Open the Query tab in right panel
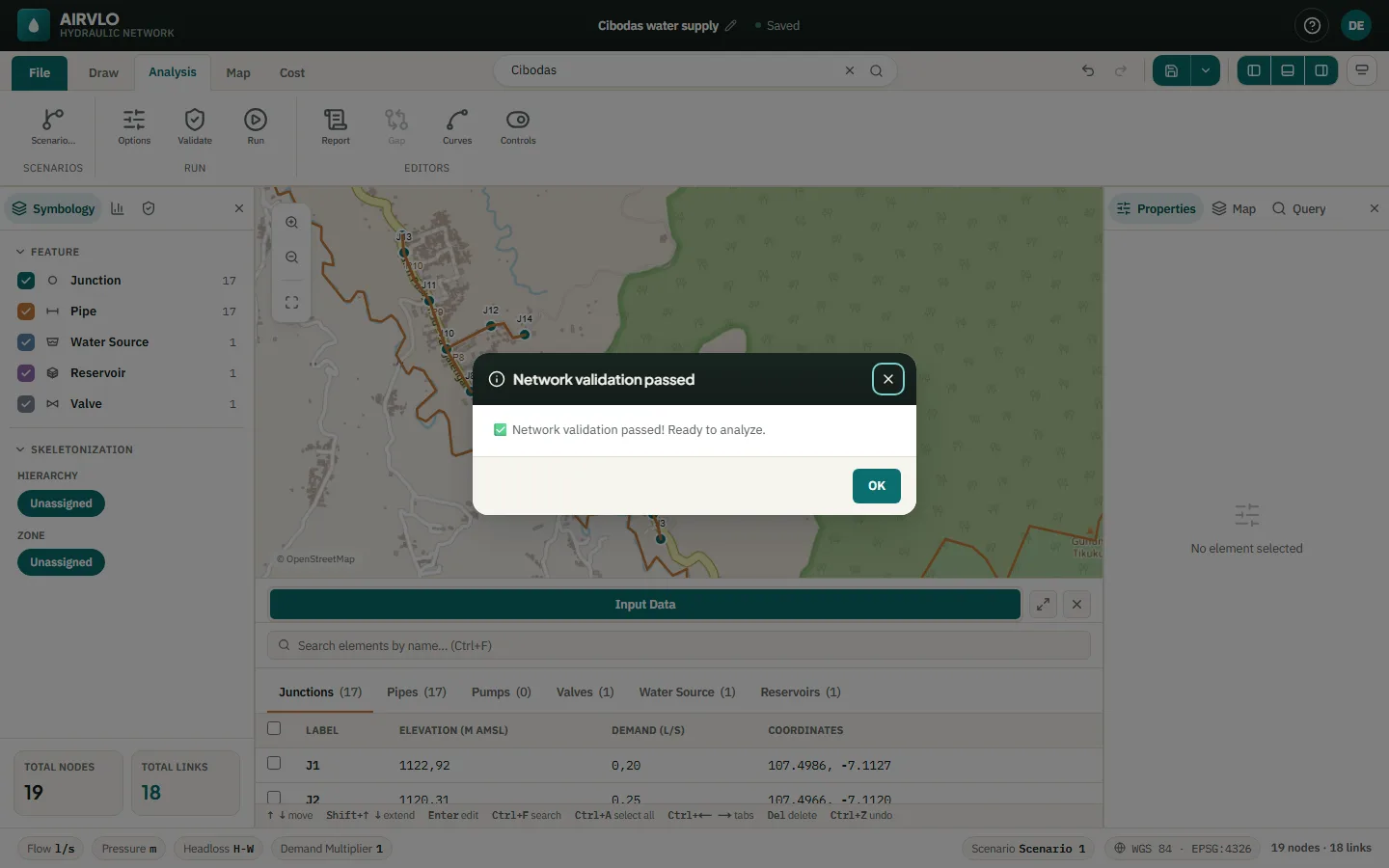The width and height of the screenshot is (1389, 868). (x=1298, y=209)
